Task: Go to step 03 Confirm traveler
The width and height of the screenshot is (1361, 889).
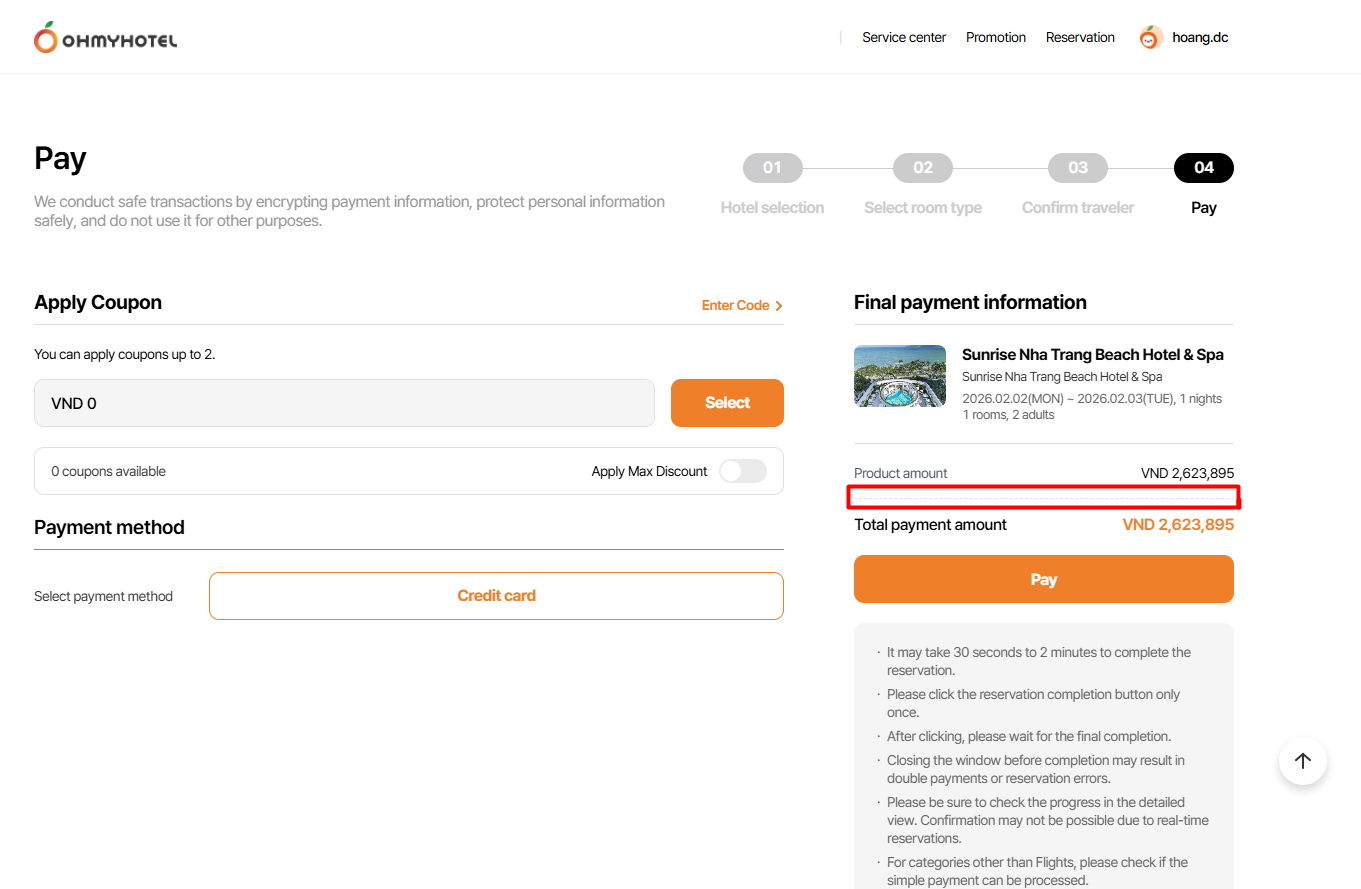Action: (x=1078, y=168)
